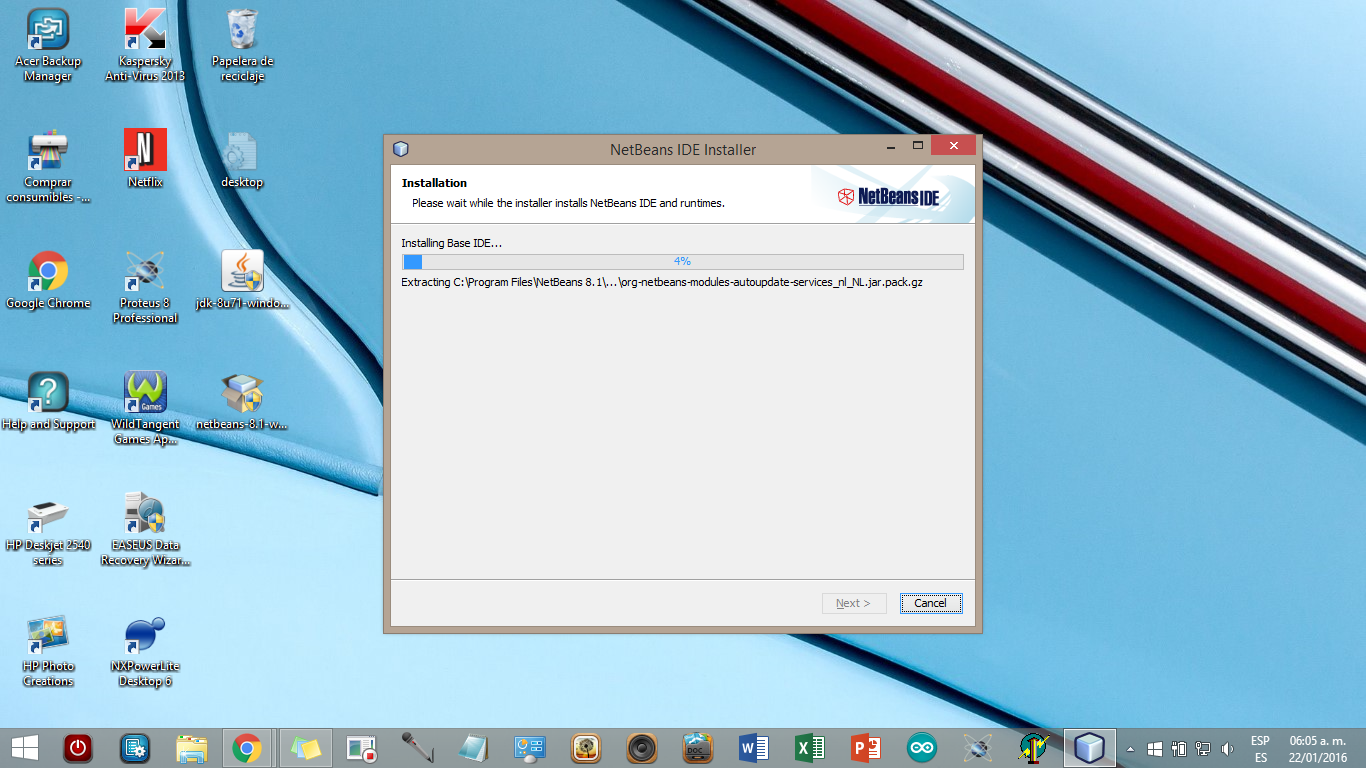Click the 'Extracting C:\Program Files' path text
Screen dimensions: 1366x768
(661, 282)
